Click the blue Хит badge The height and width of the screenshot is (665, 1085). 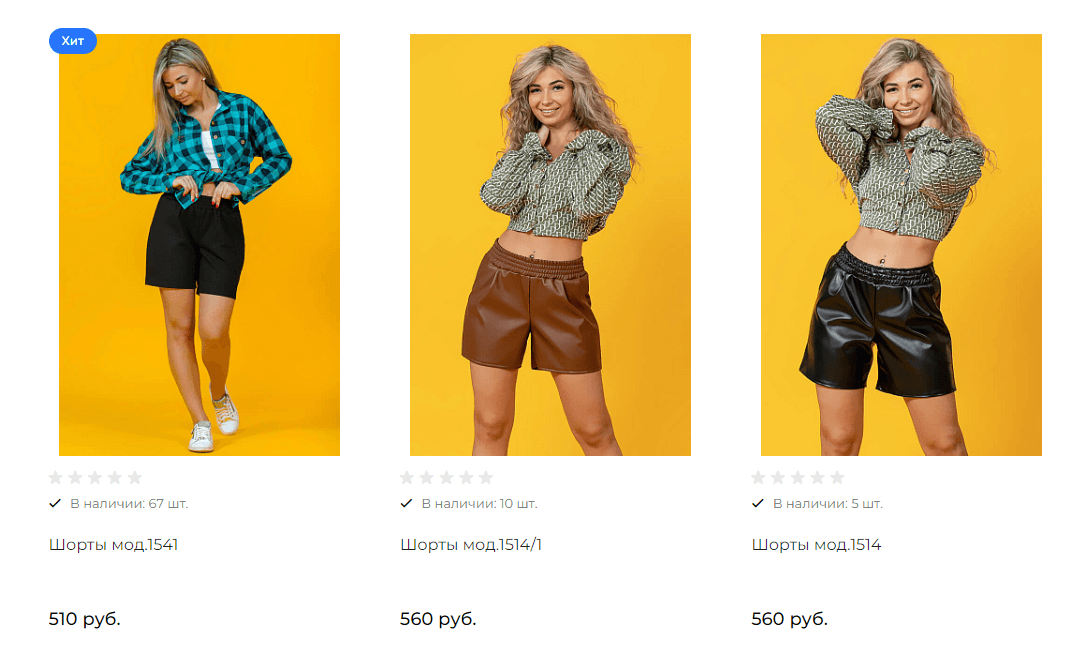tap(73, 42)
